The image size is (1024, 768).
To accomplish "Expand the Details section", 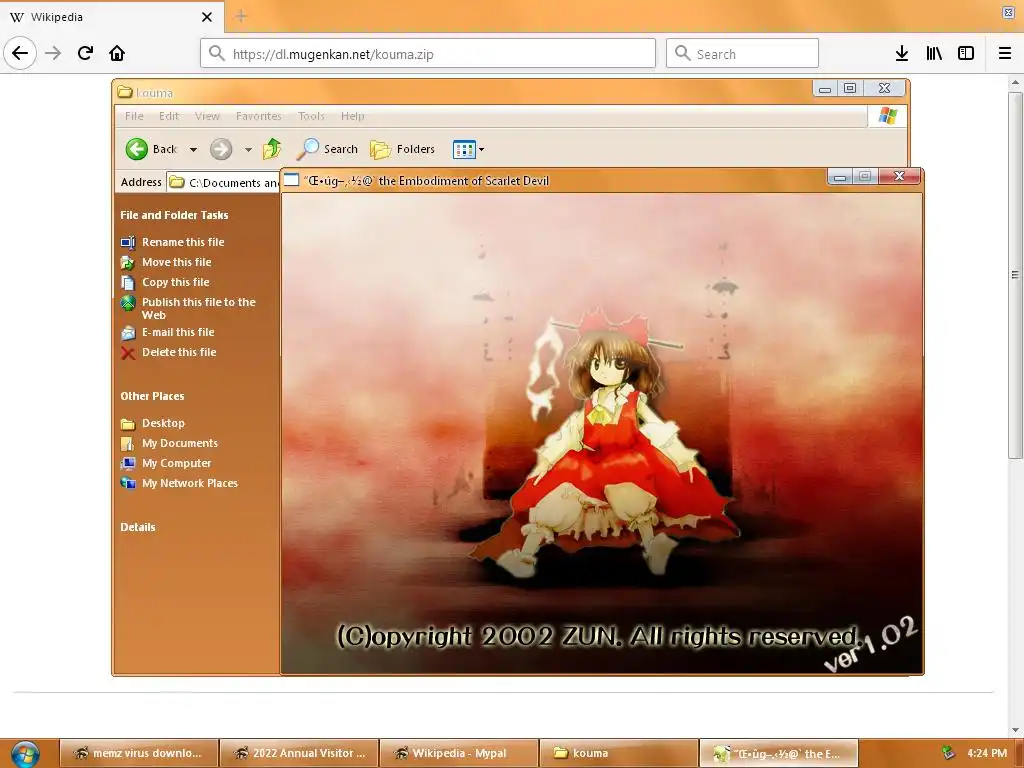I will tap(138, 527).
